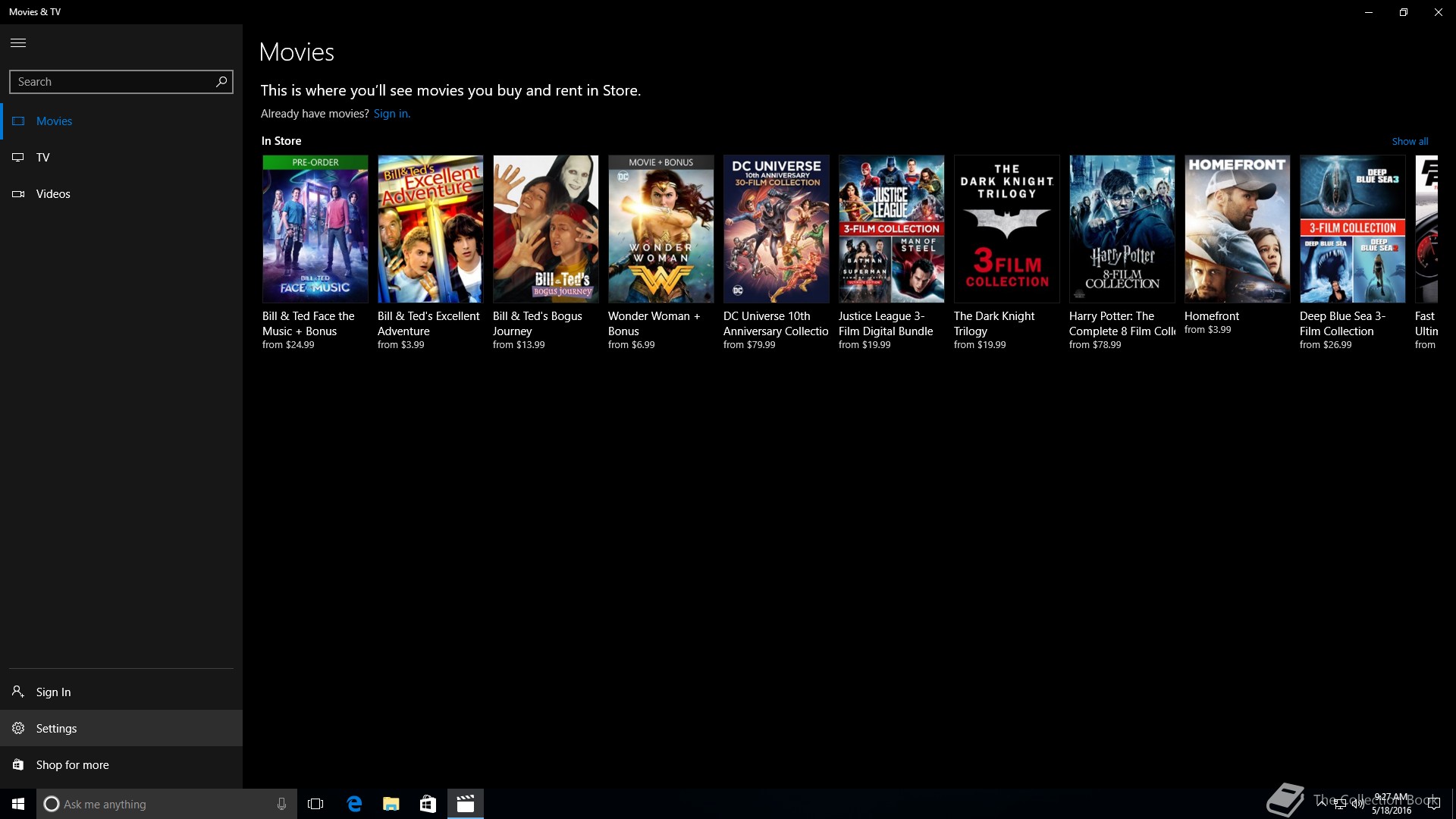
Task: Click price 'from $13.99' under Bogus Journey
Action: tap(519, 345)
